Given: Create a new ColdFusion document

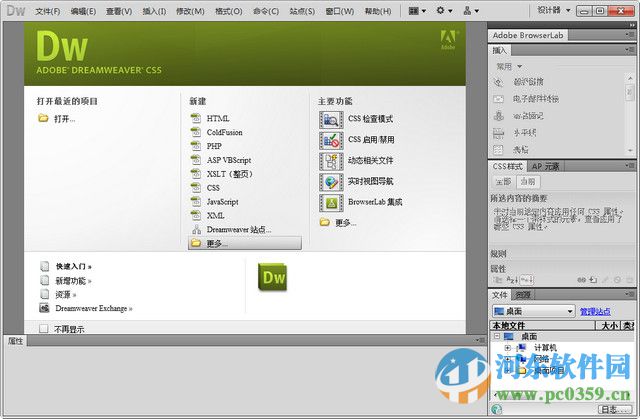Looking at the screenshot, I should pos(224,132).
